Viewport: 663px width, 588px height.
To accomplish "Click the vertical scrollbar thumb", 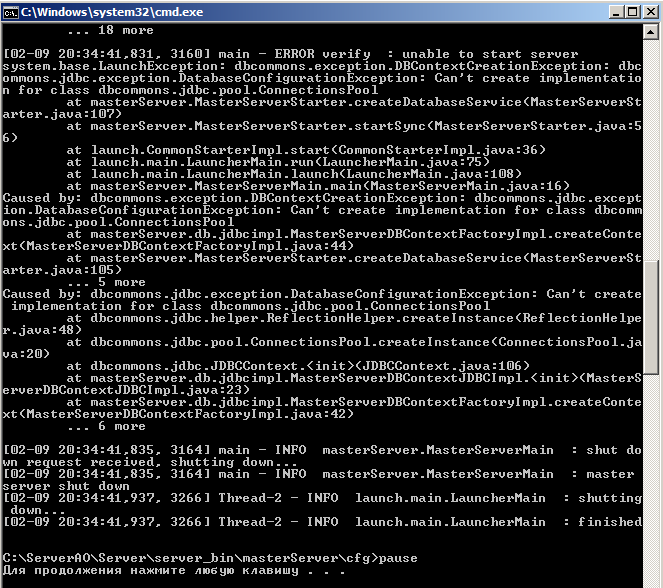I will pos(651,317).
